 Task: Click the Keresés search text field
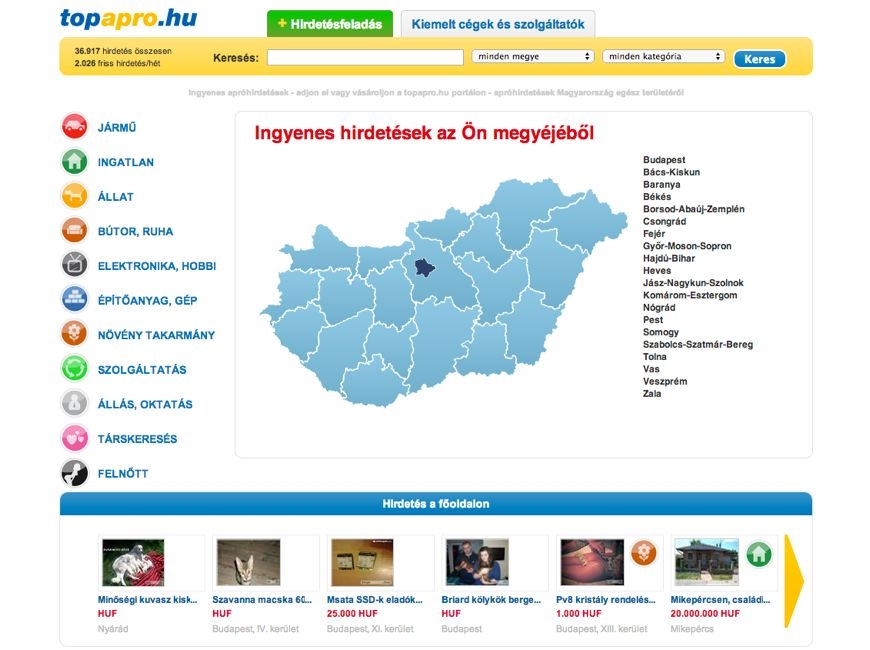[x=365, y=58]
